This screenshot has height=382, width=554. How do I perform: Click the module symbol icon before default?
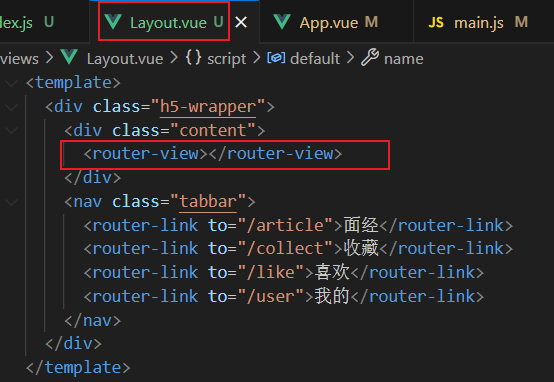276,58
